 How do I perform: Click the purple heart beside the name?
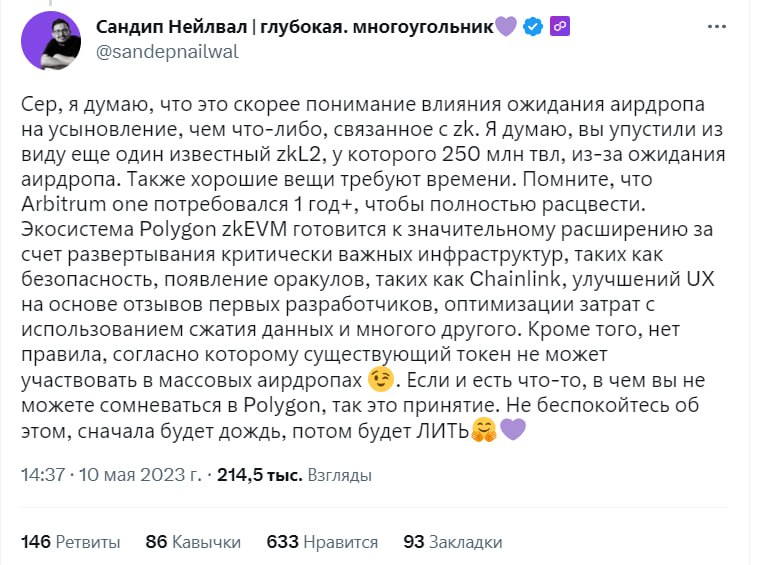point(506,27)
